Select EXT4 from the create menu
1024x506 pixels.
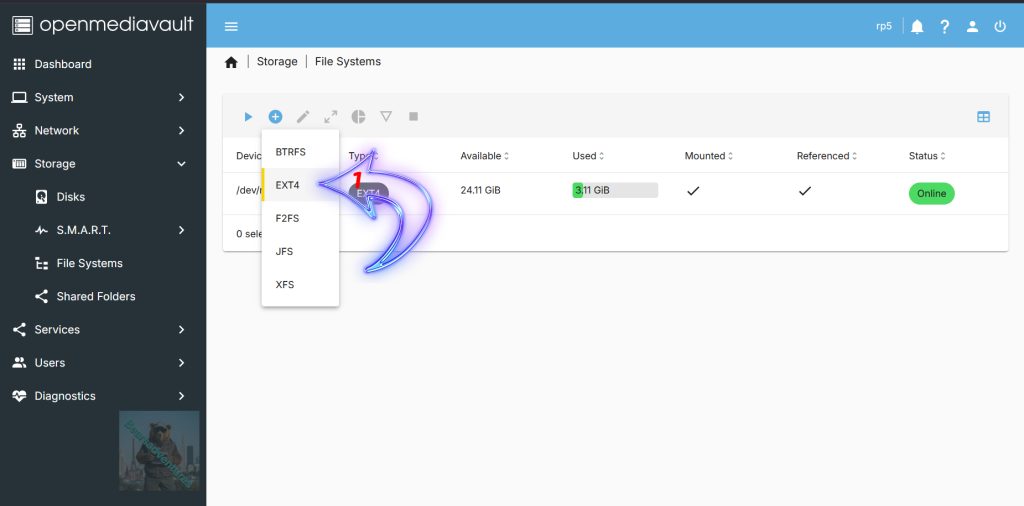[x=300, y=185]
